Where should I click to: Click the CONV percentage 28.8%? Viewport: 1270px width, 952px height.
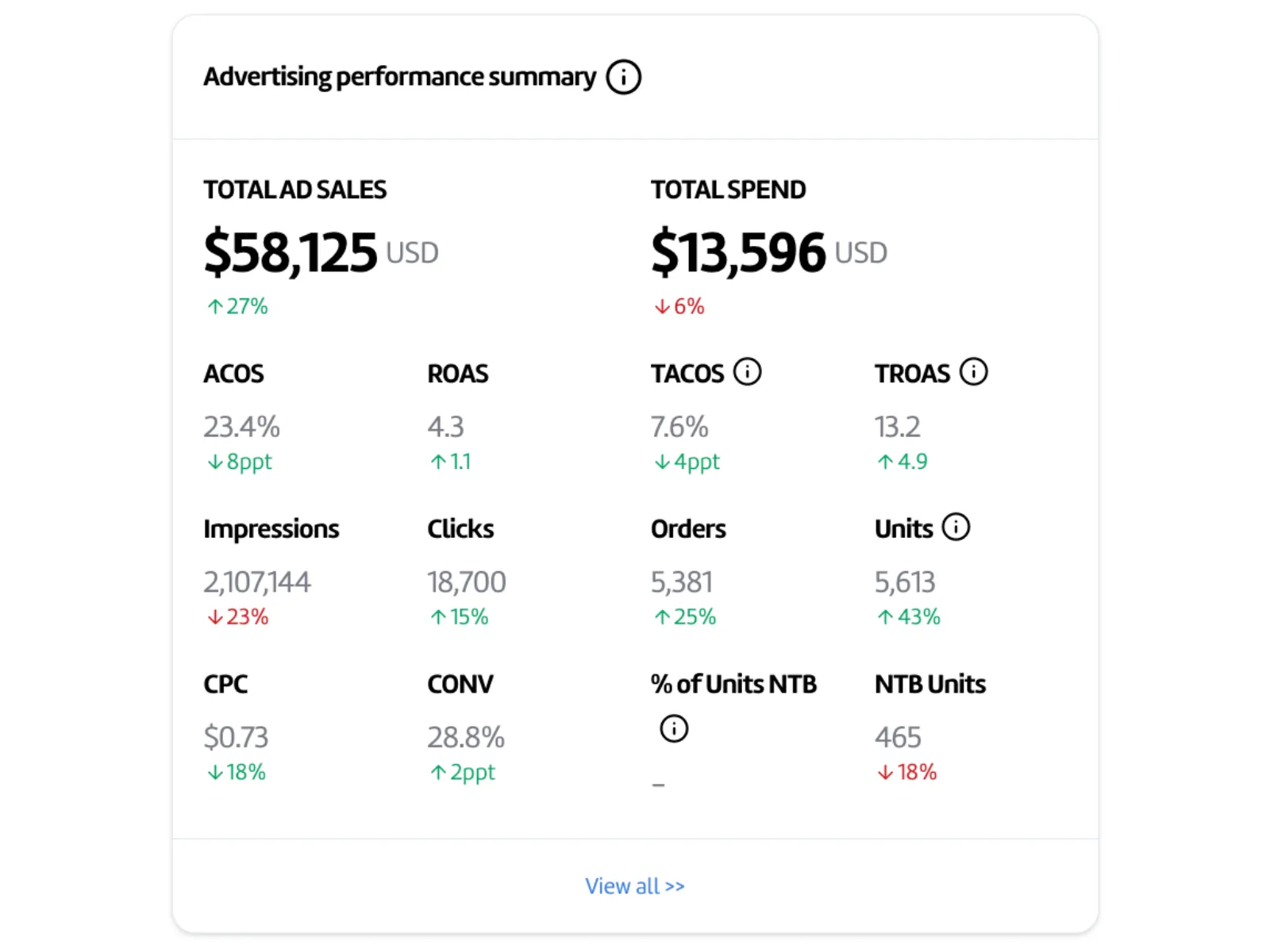click(465, 736)
